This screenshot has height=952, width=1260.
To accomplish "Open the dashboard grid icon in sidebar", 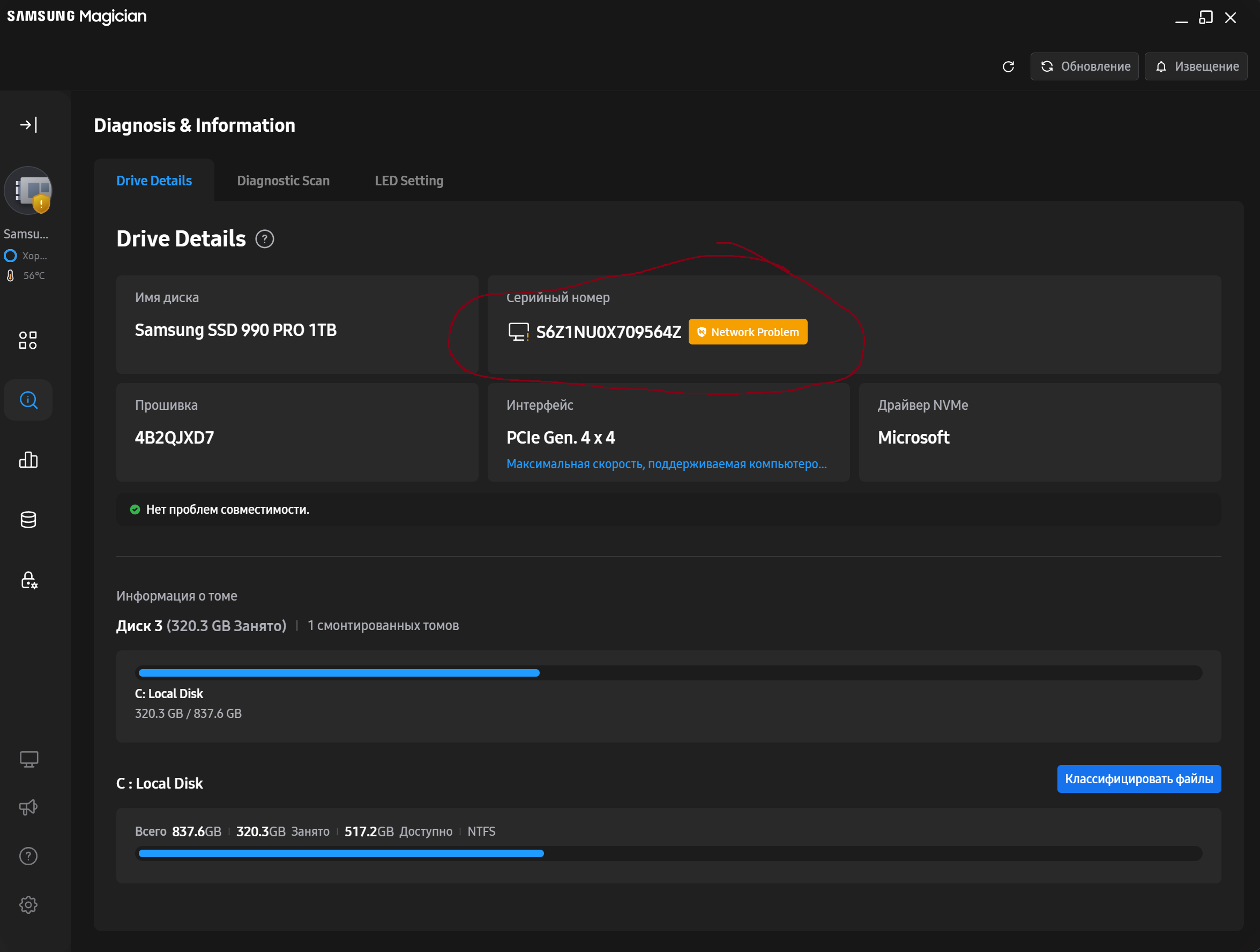I will (x=28, y=341).
